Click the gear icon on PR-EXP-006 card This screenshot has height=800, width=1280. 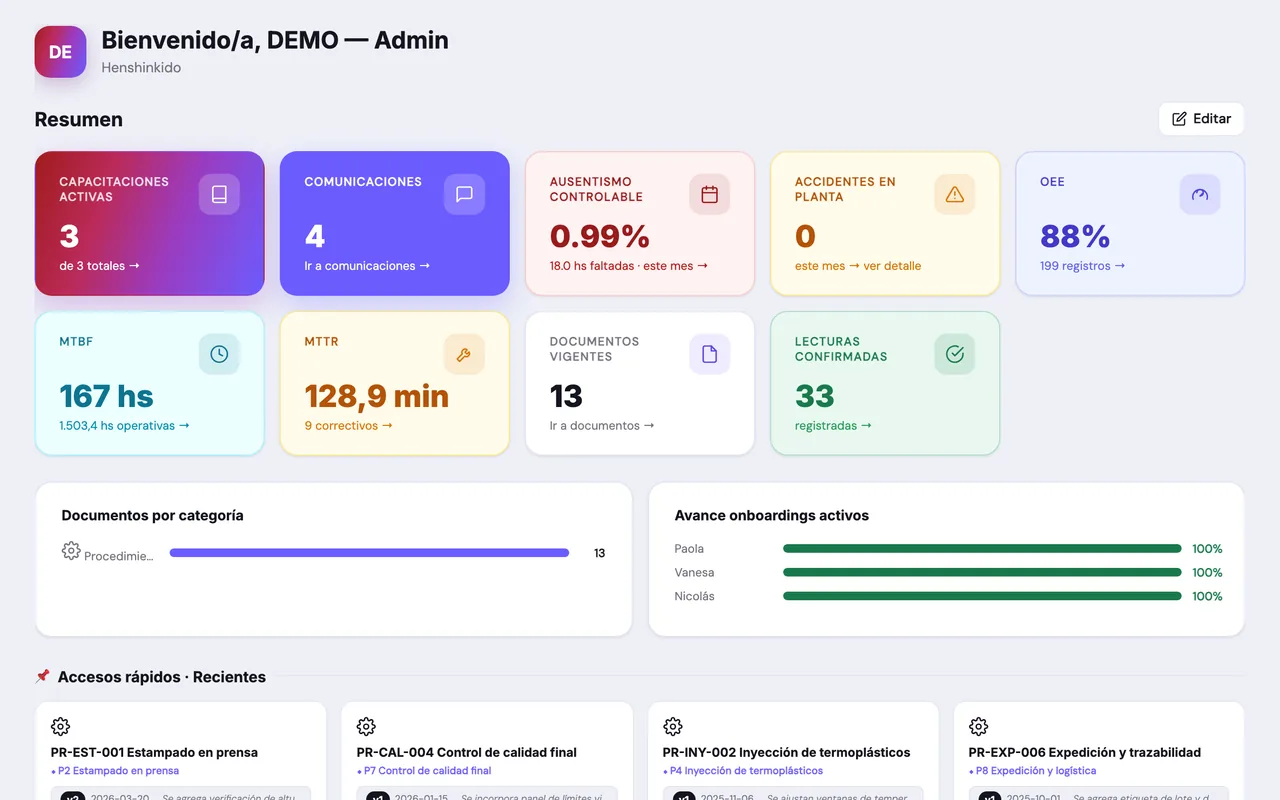[978, 727]
